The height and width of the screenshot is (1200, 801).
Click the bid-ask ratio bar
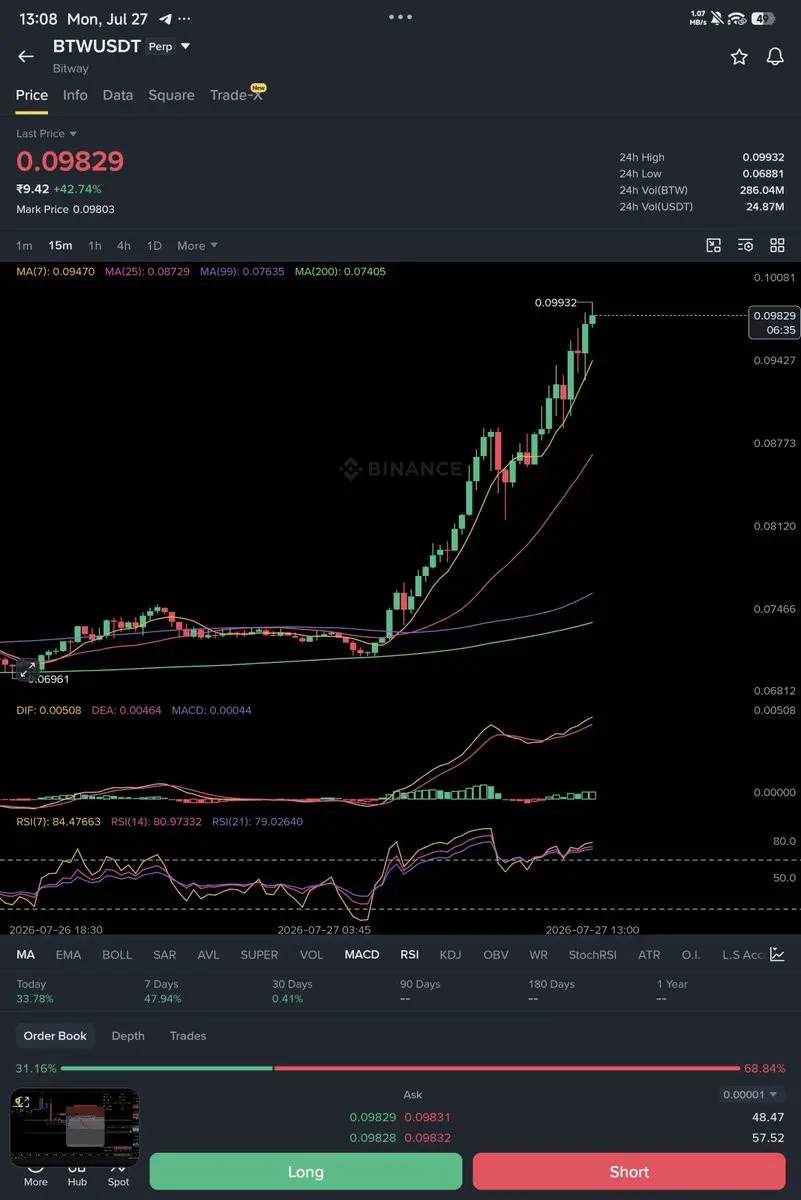tap(401, 1068)
